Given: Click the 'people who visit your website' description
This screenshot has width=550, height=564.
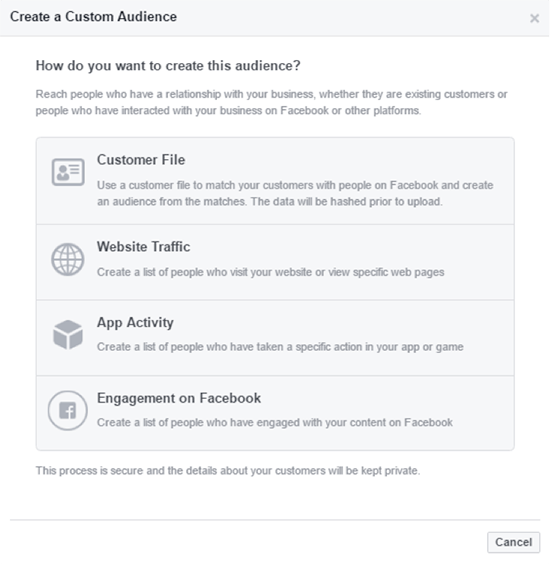Looking at the screenshot, I should pyautogui.click(x=271, y=272).
